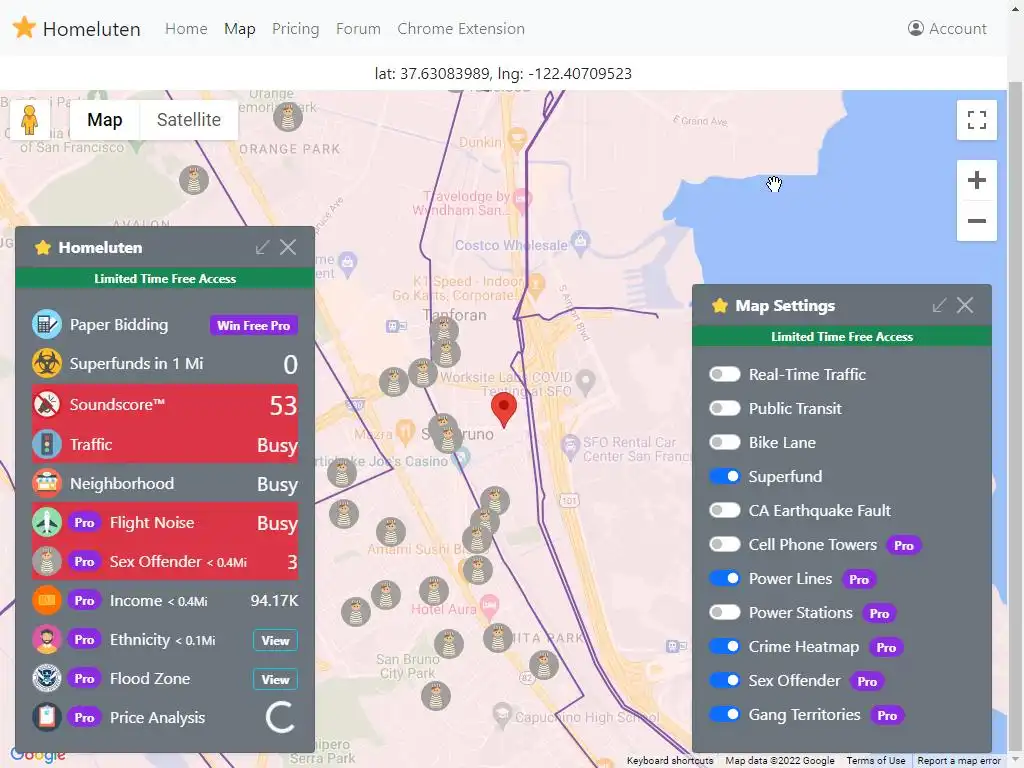The image size is (1024, 768).
Task: Open the Map nav item
Action: click(x=240, y=29)
